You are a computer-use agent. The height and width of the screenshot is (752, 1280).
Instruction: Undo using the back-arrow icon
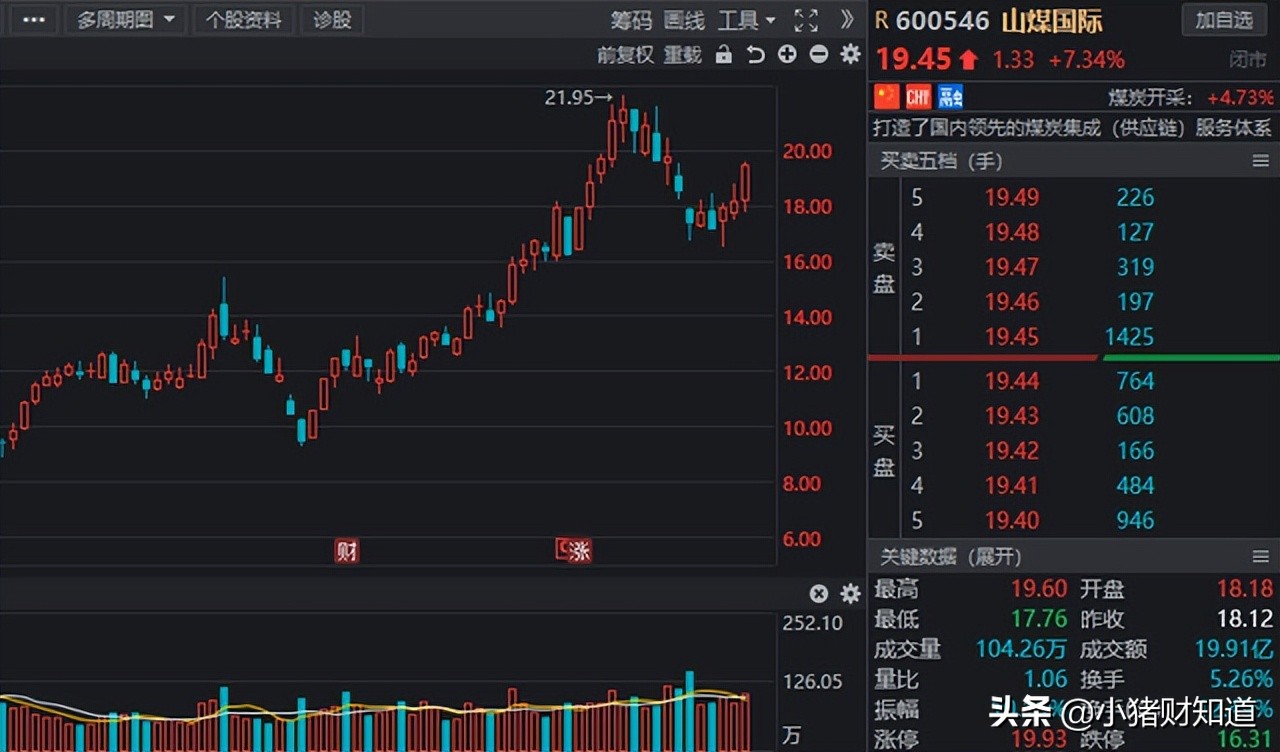click(x=755, y=55)
